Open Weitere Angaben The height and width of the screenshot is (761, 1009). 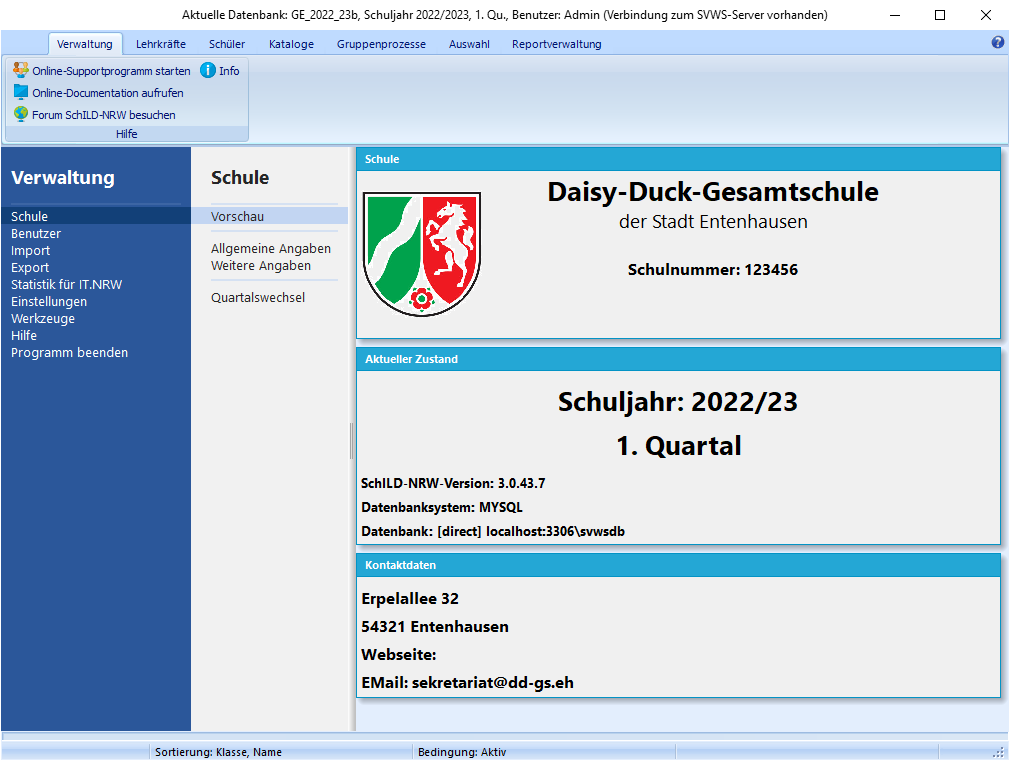[261, 266]
